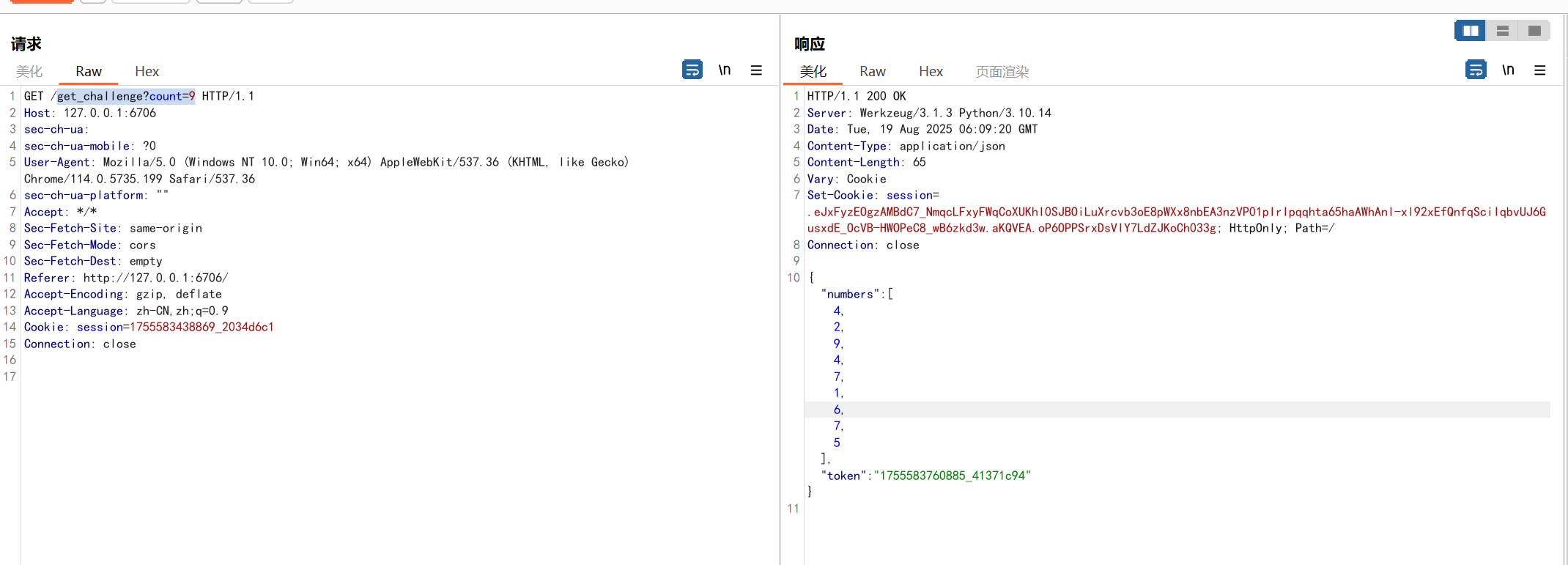Switch to stacked top-bottom layout view

click(x=1502, y=31)
